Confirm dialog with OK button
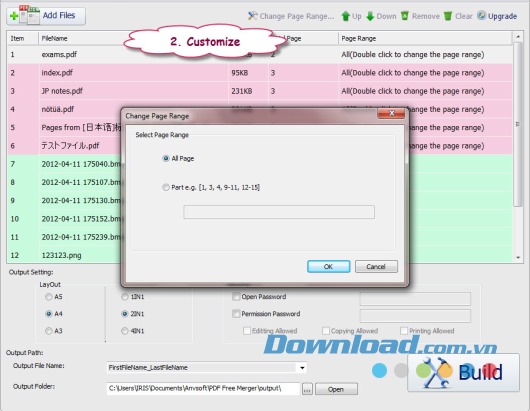 click(x=329, y=266)
